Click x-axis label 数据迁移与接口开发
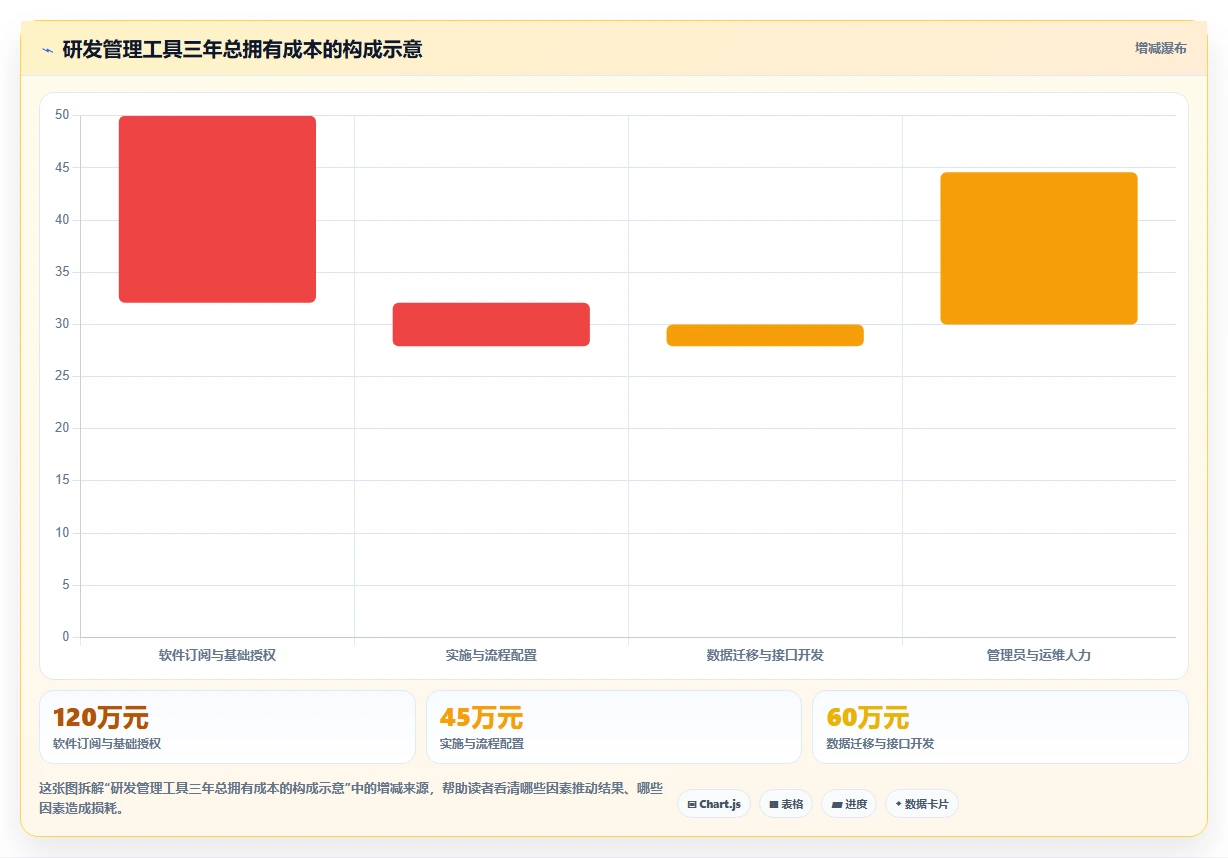1228x858 pixels. [x=765, y=656]
